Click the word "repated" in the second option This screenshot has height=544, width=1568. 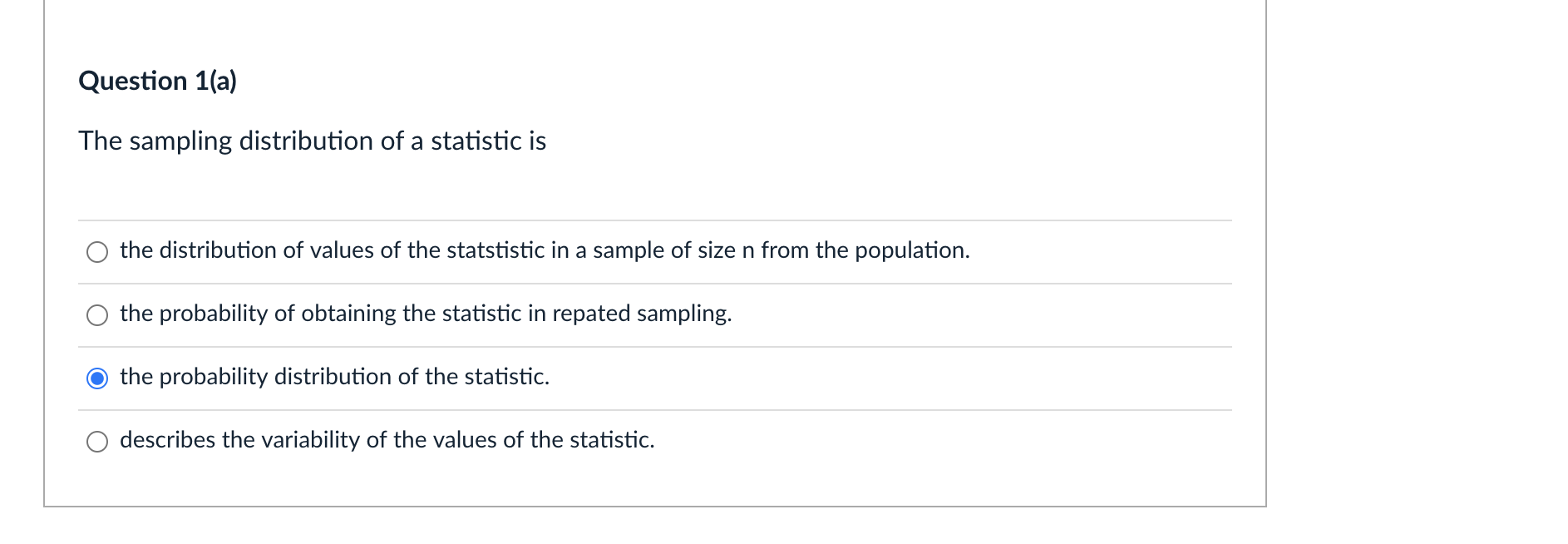pyautogui.click(x=591, y=314)
